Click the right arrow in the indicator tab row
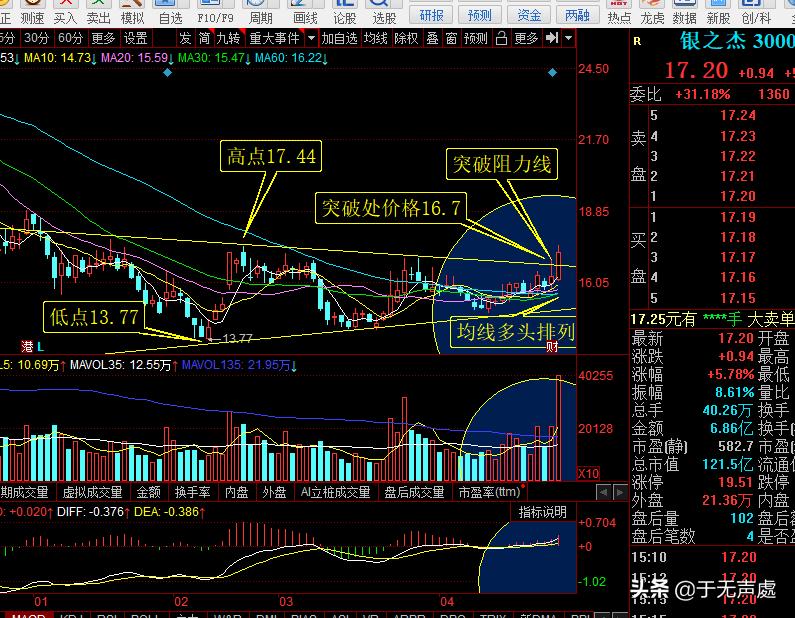 click(620, 492)
